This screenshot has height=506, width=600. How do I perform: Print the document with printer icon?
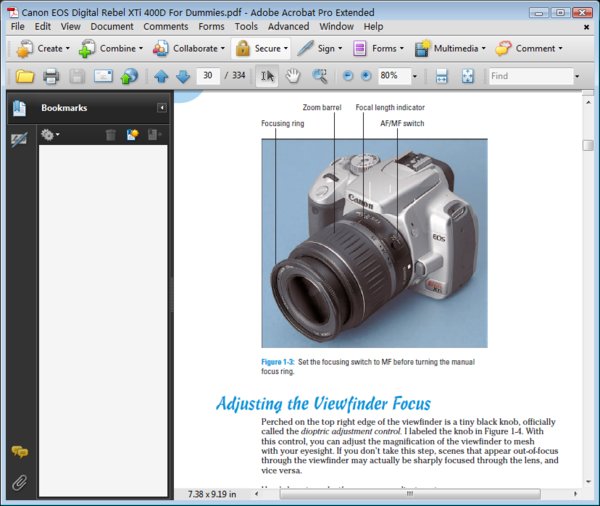pyautogui.click(x=51, y=76)
